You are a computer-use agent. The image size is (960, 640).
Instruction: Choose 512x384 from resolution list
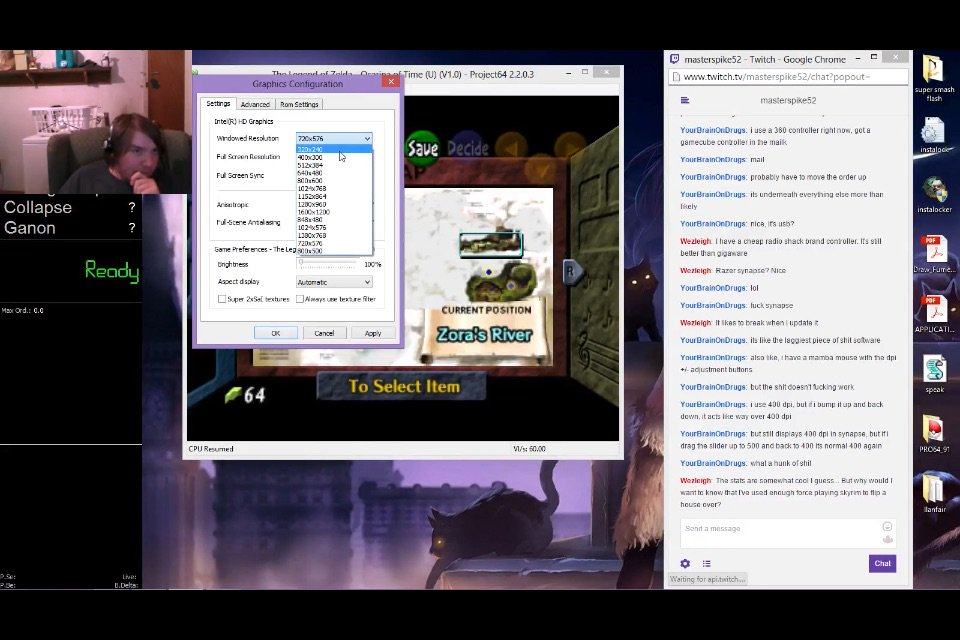334,165
